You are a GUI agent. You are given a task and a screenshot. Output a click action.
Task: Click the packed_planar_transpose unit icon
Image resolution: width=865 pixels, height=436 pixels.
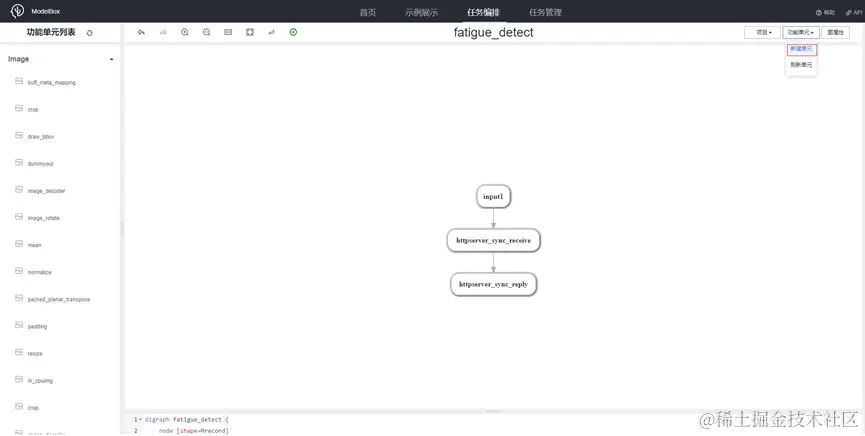coord(19,297)
